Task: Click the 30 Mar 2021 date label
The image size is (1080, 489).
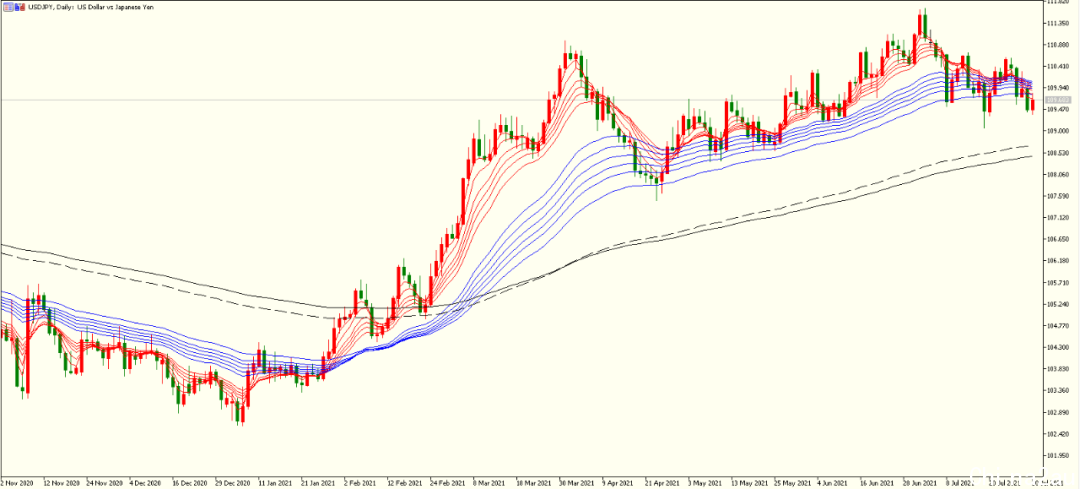Action: point(576,482)
